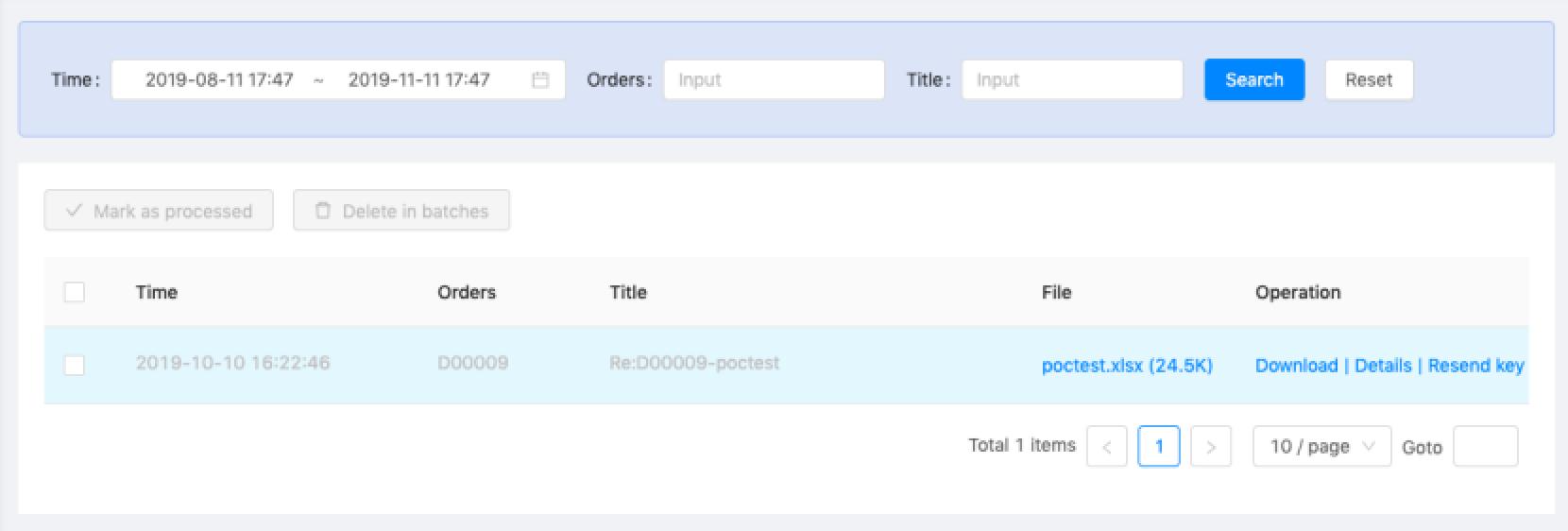Click the Goto page number box
This screenshot has width=1568, height=531.
1485,447
